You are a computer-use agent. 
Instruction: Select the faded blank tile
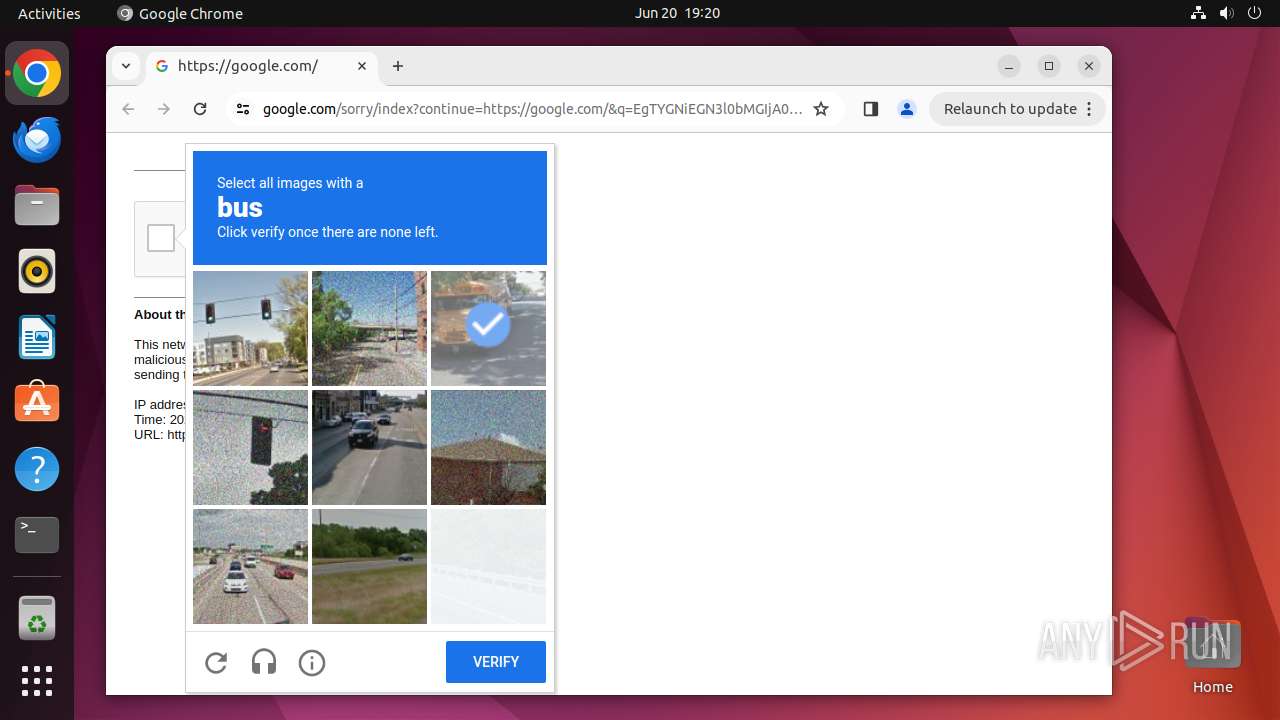point(488,566)
